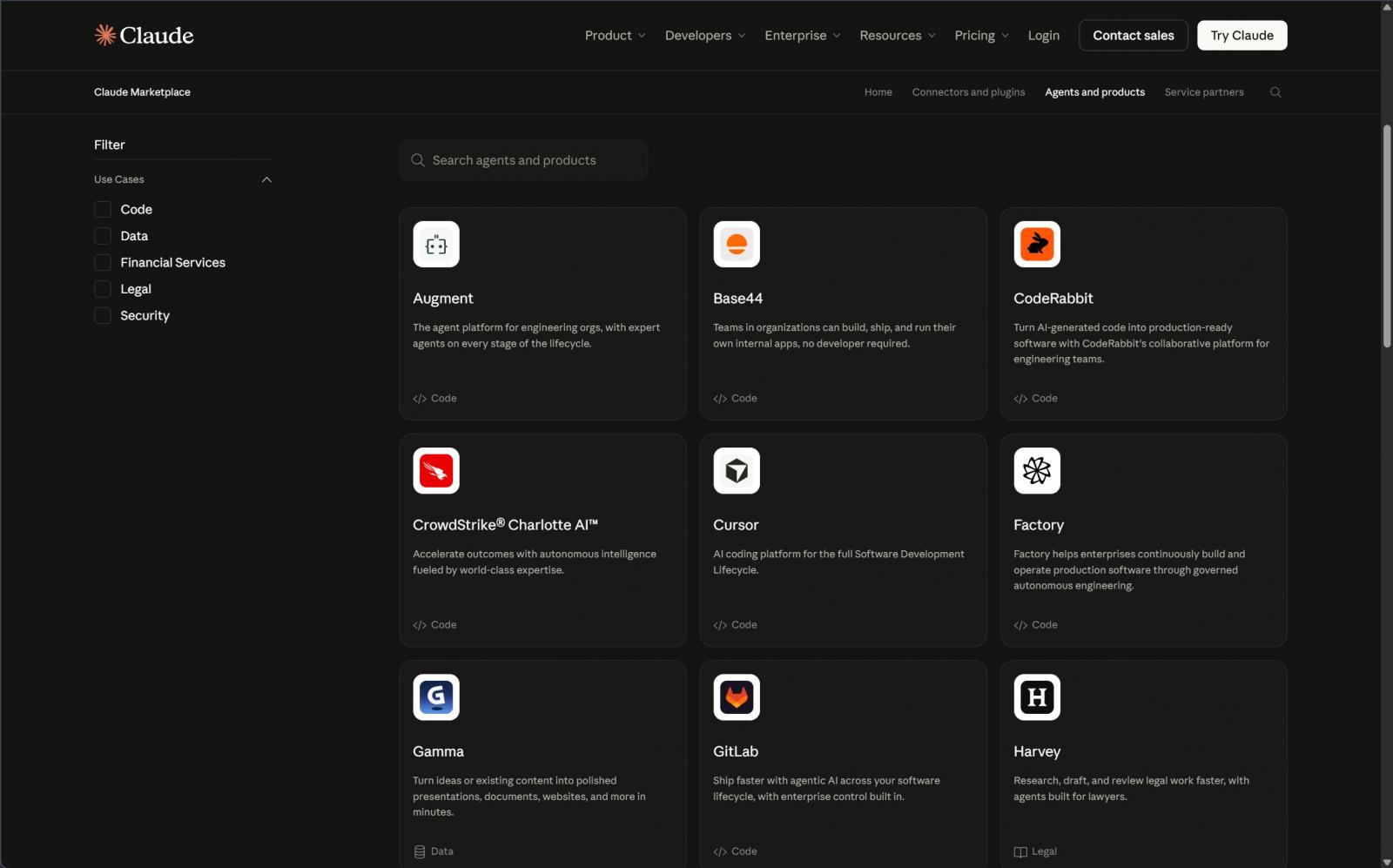Screen dimensions: 1393x868
Task: Expand the Resources dropdown menu
Action: coord(898,36)
